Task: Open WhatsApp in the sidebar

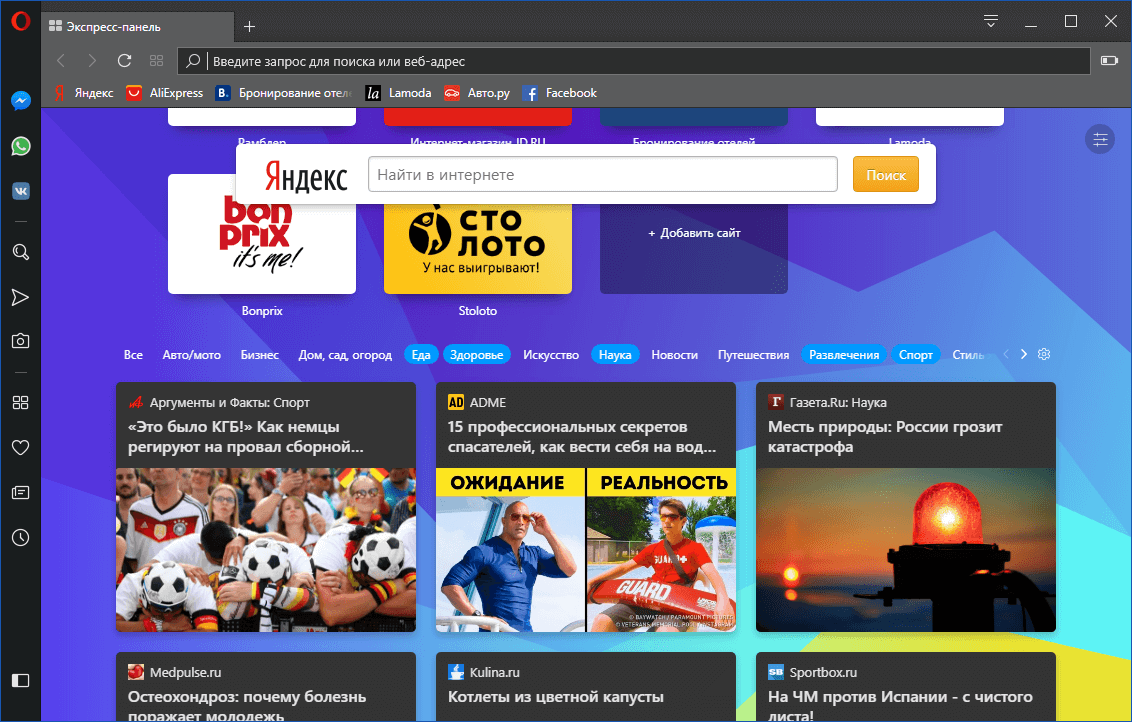Action: [x=20, y=146]
